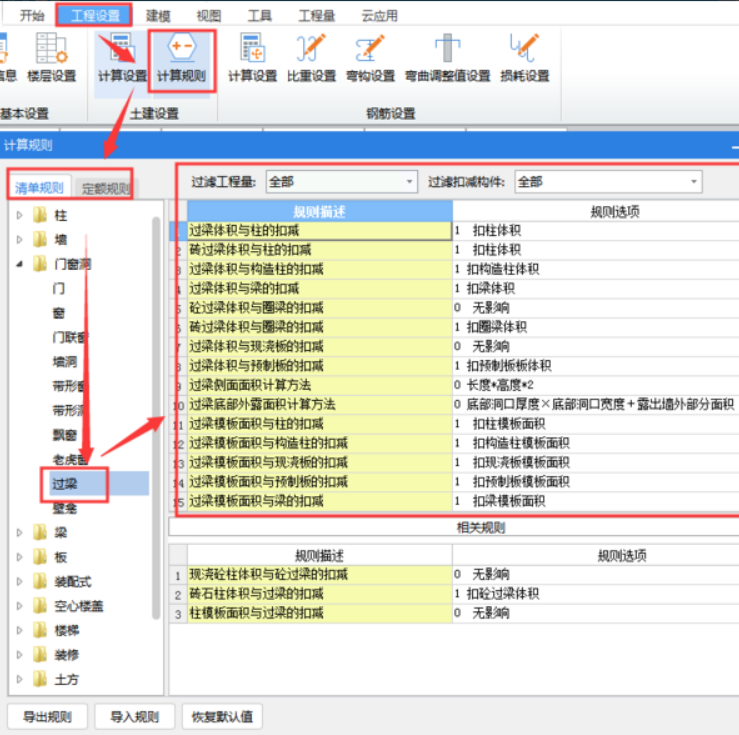Click the 计算规则 ribbon icon

point(181,58)
